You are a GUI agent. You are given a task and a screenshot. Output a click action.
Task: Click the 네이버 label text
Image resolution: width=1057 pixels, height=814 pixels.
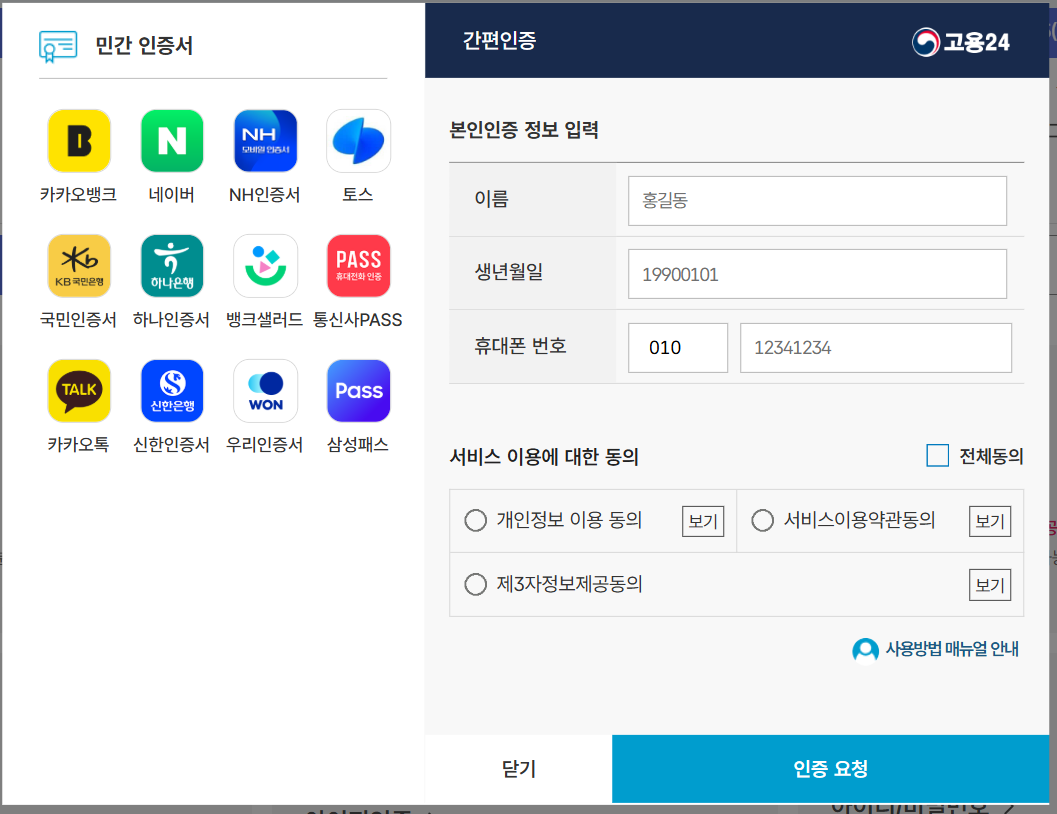[x=172, y=195]
